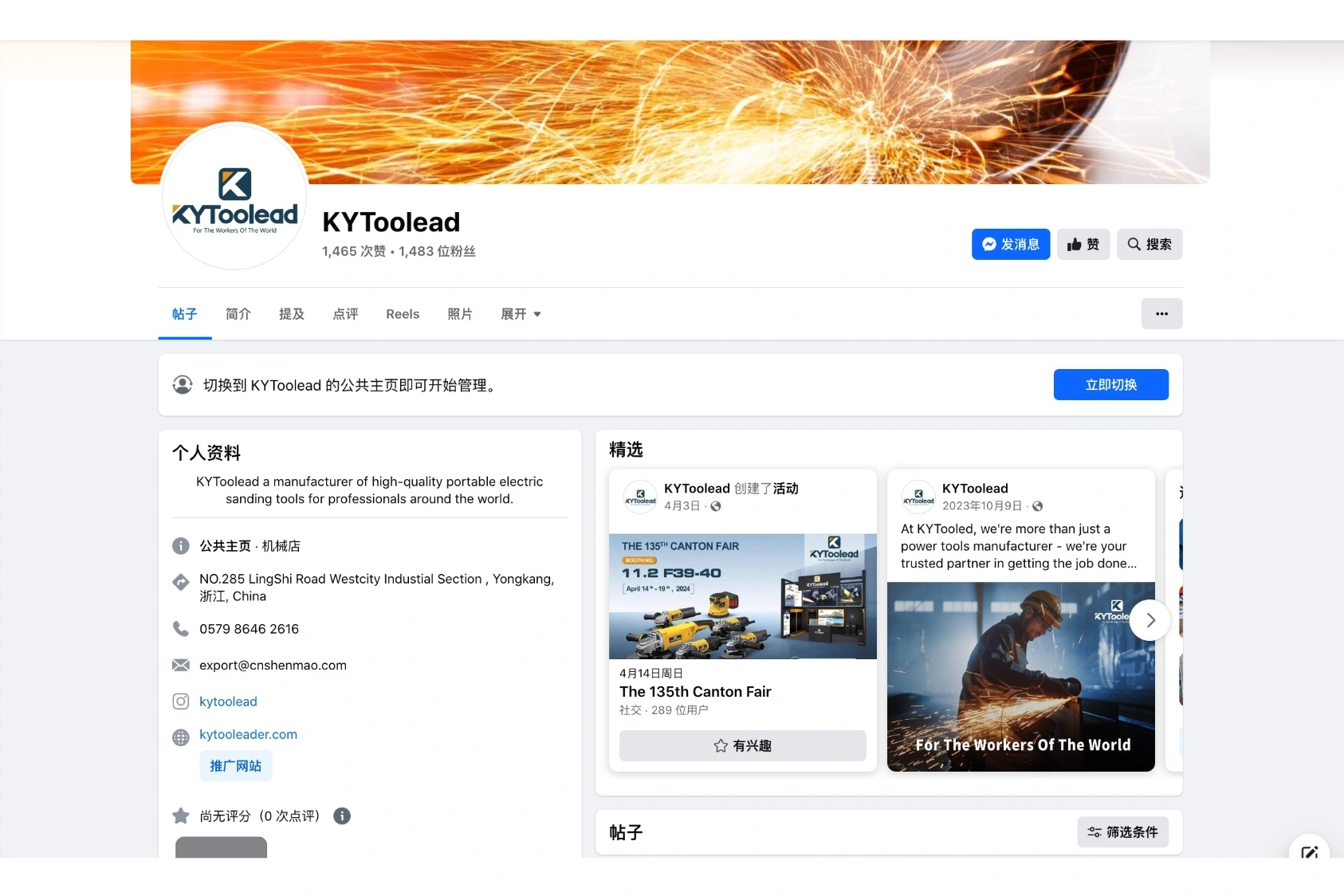
Task: Like the page with the 赞 button
Action: pyautogui.click(x=1083, y=244)
